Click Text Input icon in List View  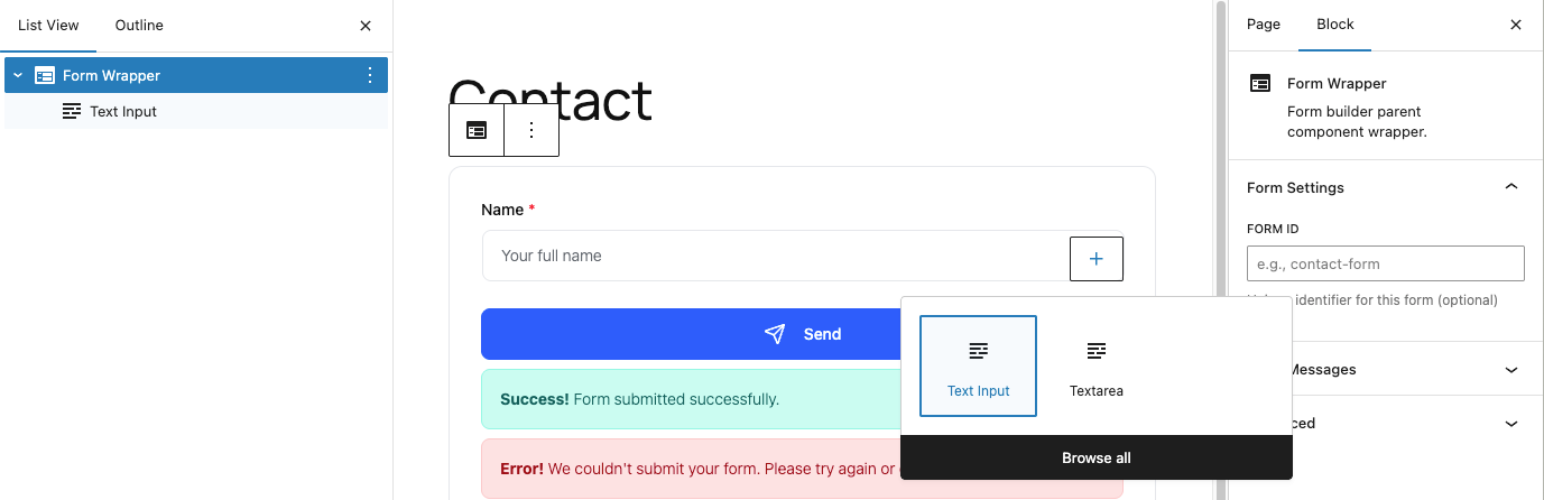[x=72, y=111]
